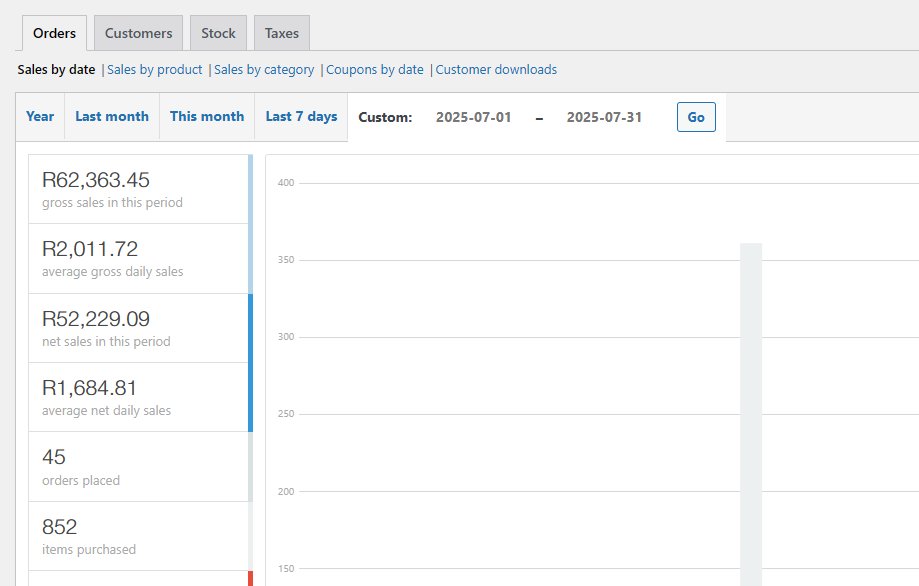Open the Orders report tab
This screenshot has height=586, width=919.
[54, 33]
